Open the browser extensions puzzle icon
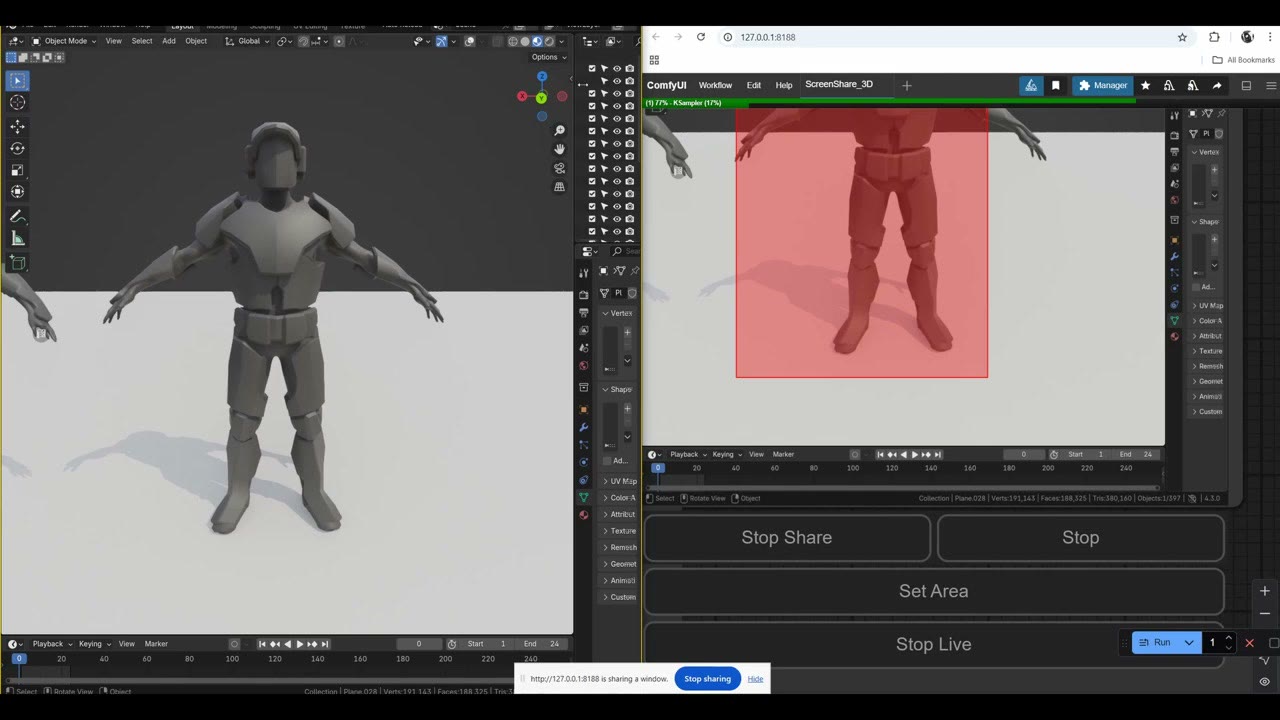 pyautogui.click(x=1214, y=37)
